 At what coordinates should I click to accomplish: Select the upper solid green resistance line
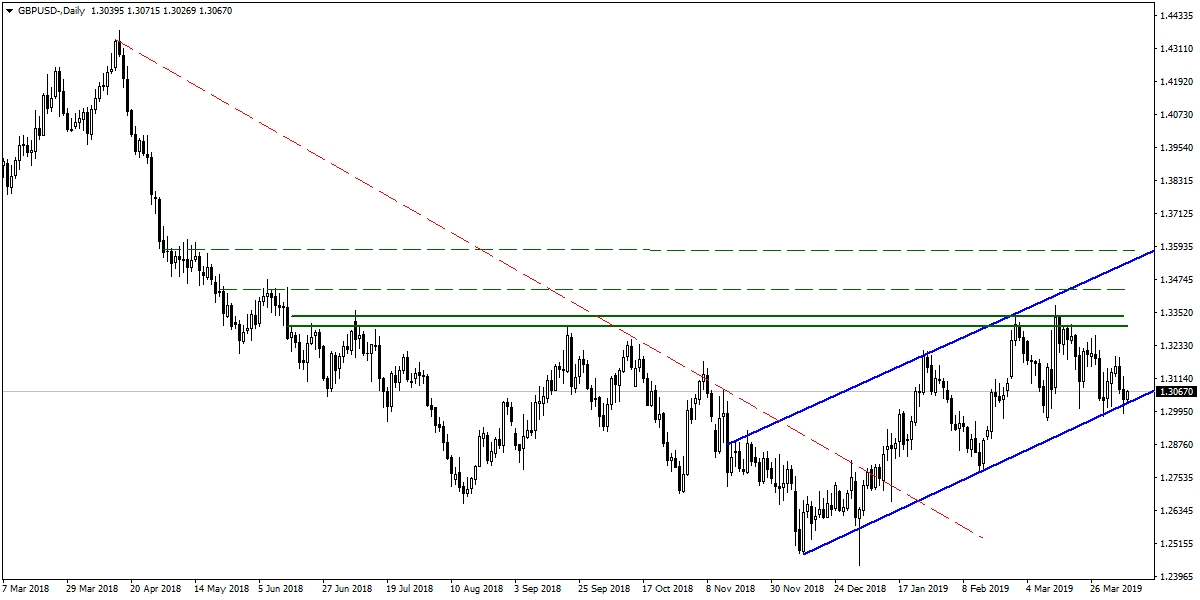707,316
